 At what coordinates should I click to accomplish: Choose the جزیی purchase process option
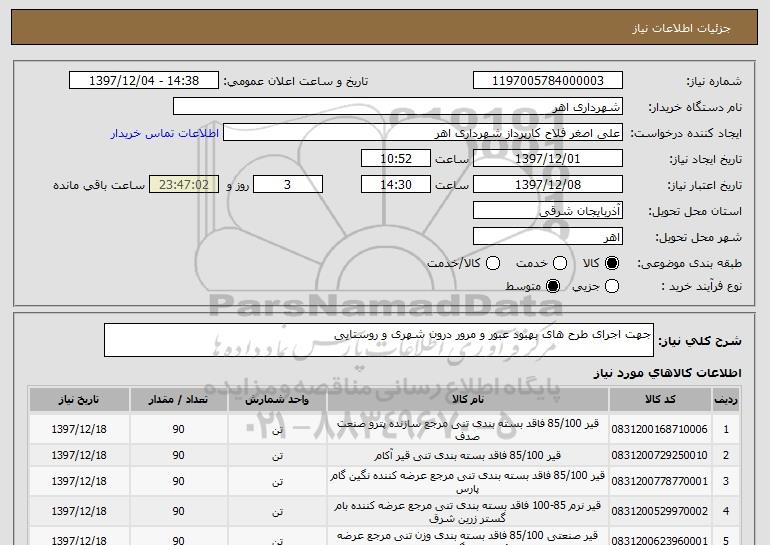pos(612,286)
